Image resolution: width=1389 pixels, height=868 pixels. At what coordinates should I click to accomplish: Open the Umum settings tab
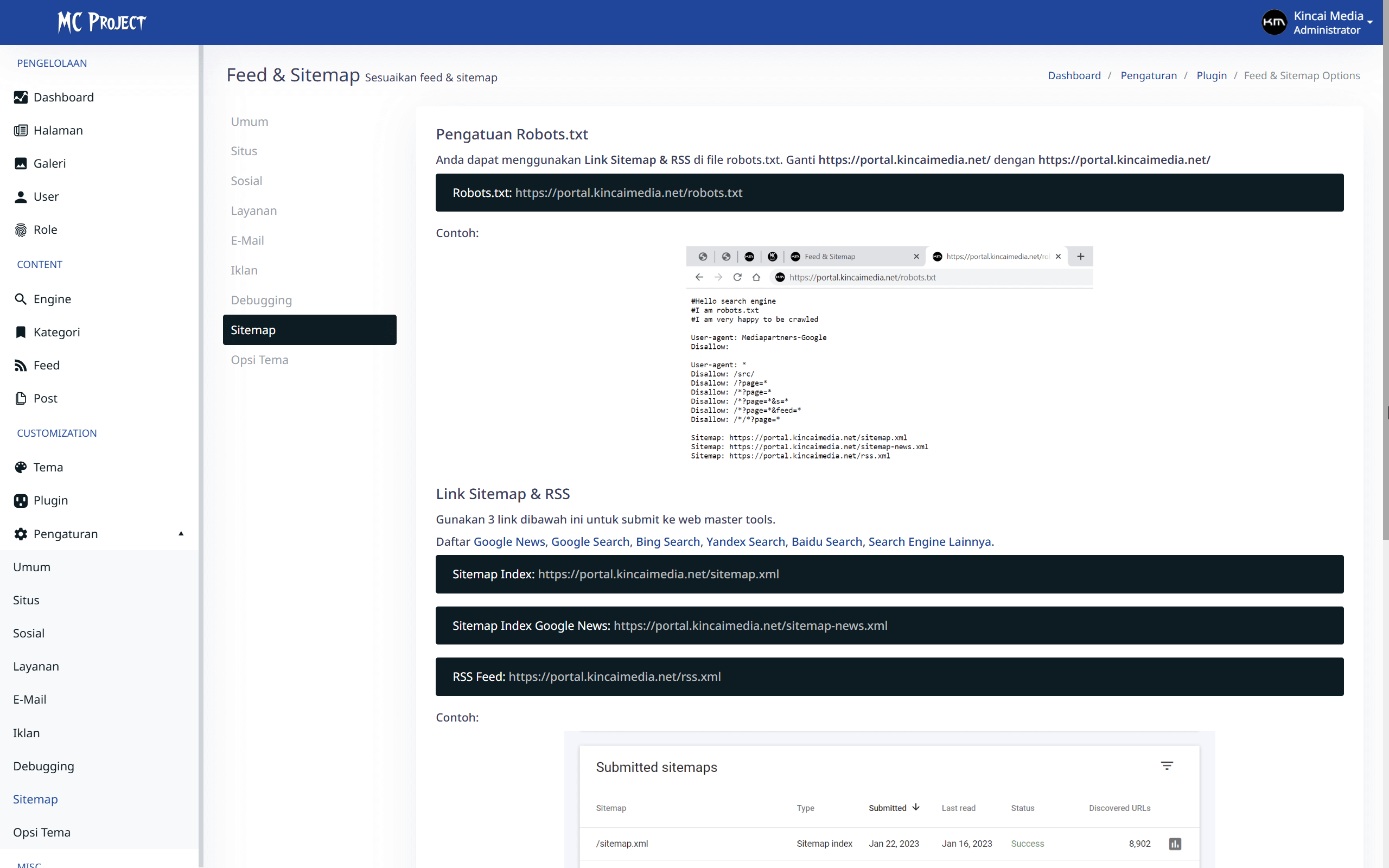point(249,121)
